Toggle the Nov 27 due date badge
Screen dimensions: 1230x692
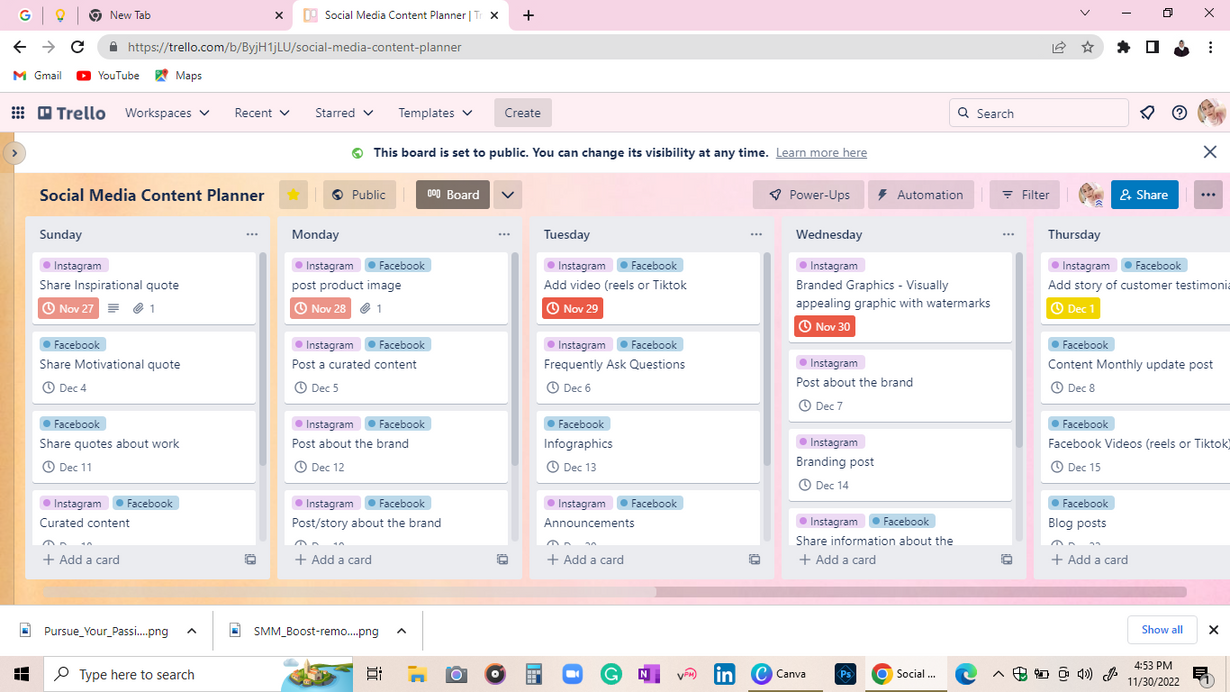(x=68, y=309)
